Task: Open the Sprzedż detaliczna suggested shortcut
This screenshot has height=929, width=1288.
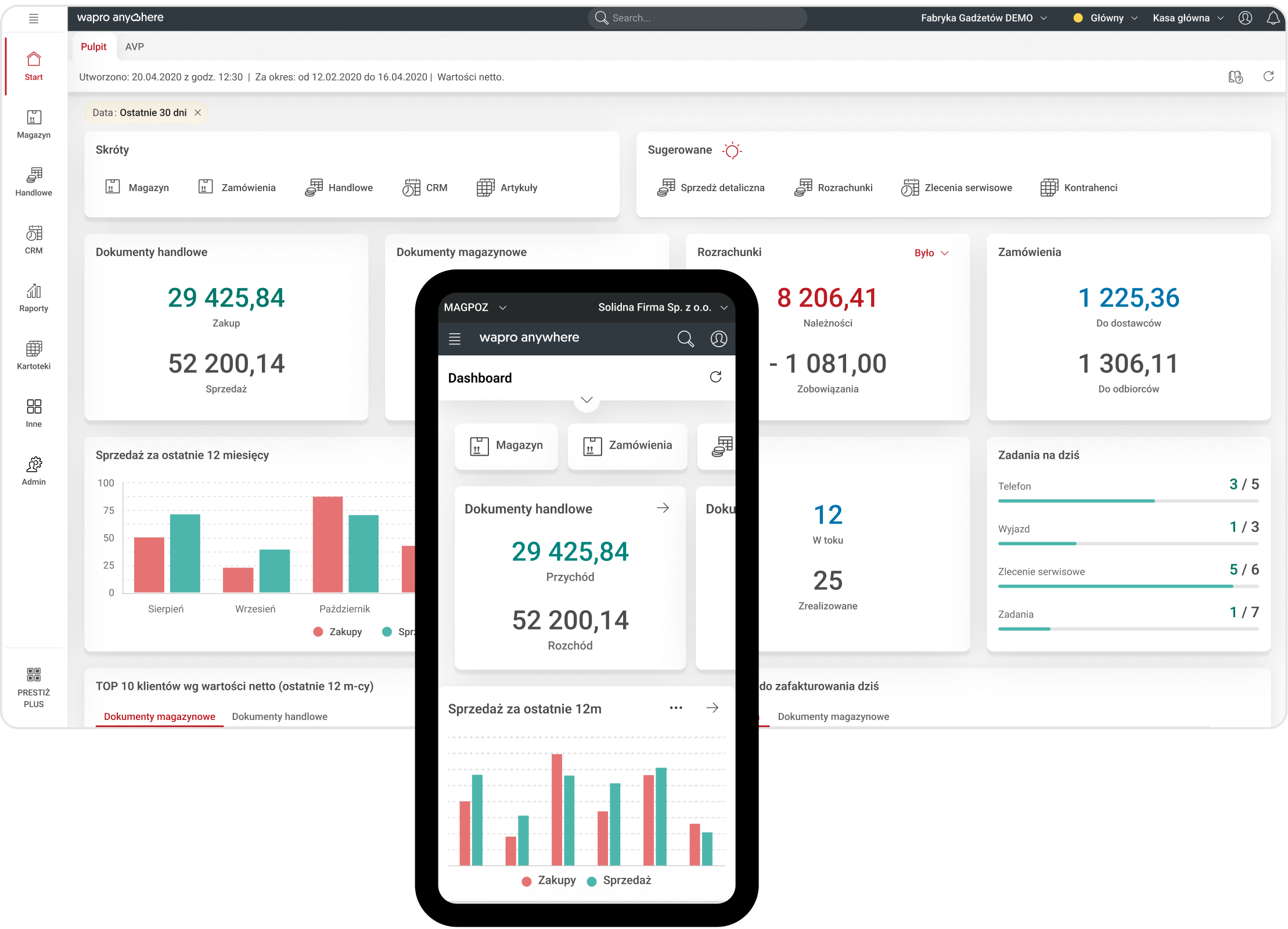Action: point(711,188)
